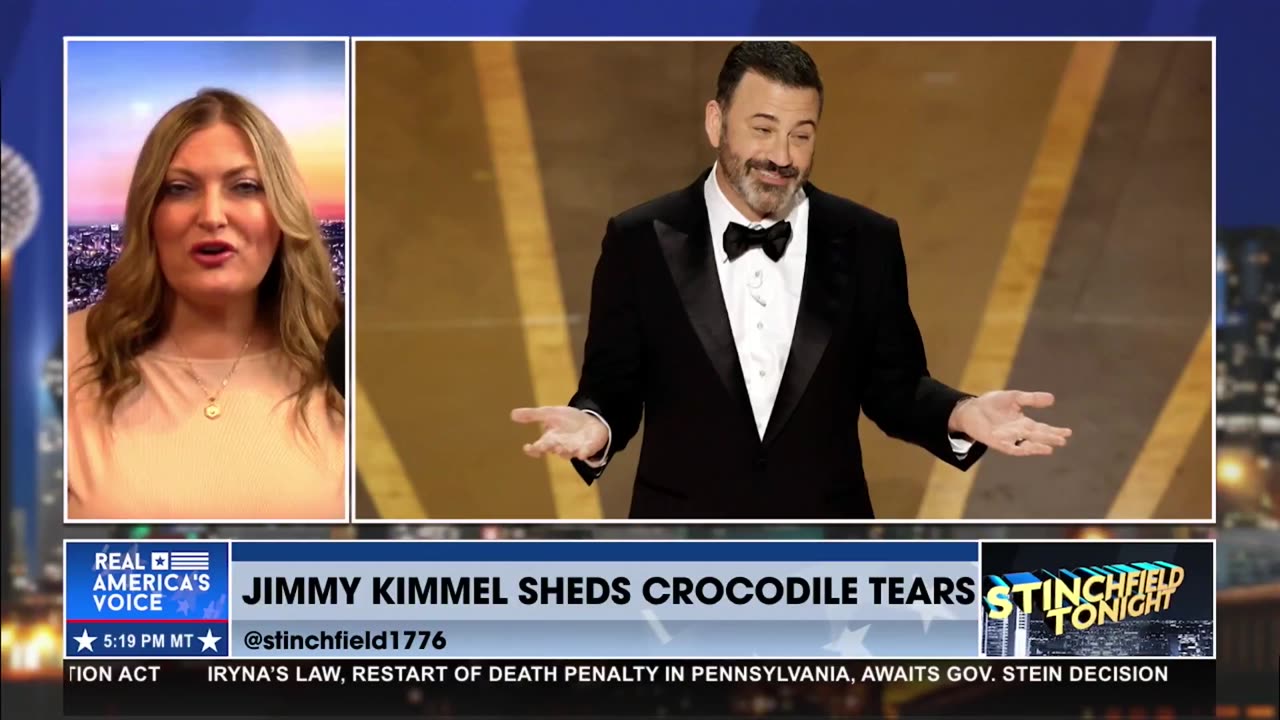The image size is (1280, 720).
Task: Click the 'TION ACT' ticker fragment
Action: 114,674
